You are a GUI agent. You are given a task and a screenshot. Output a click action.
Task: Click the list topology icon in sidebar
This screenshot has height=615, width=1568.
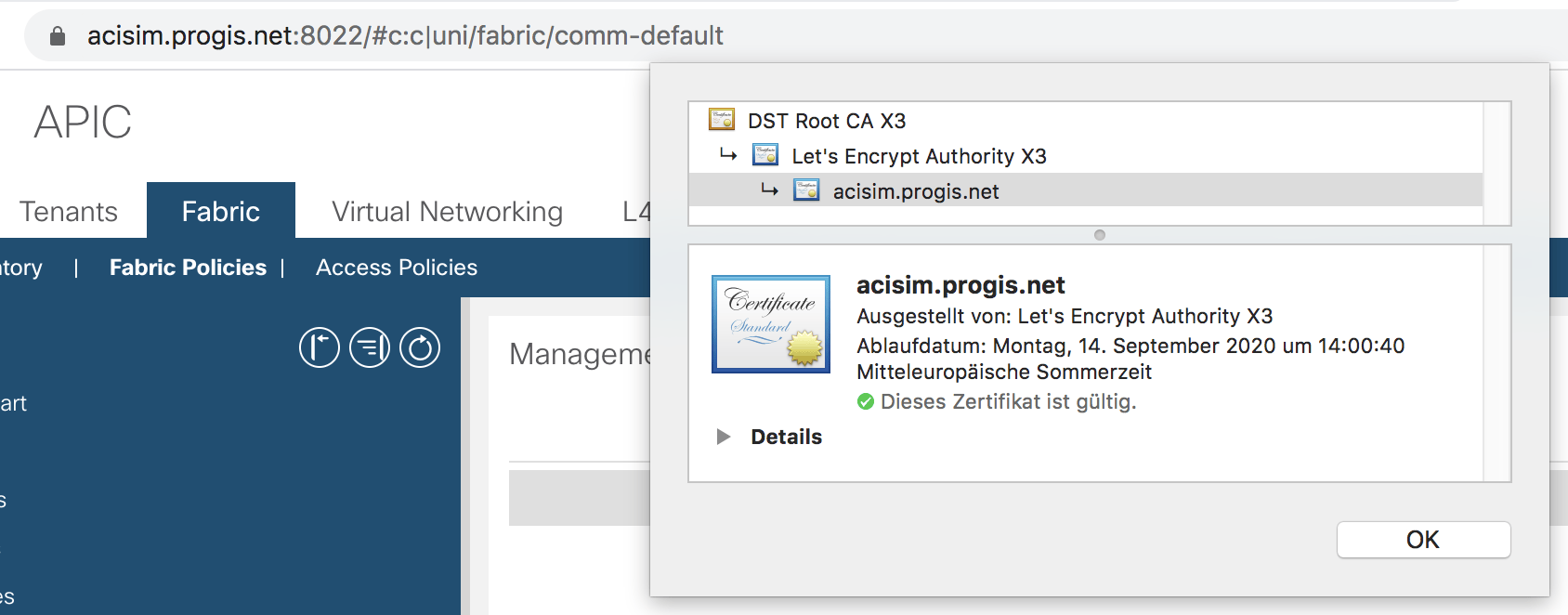click(370, 347)
